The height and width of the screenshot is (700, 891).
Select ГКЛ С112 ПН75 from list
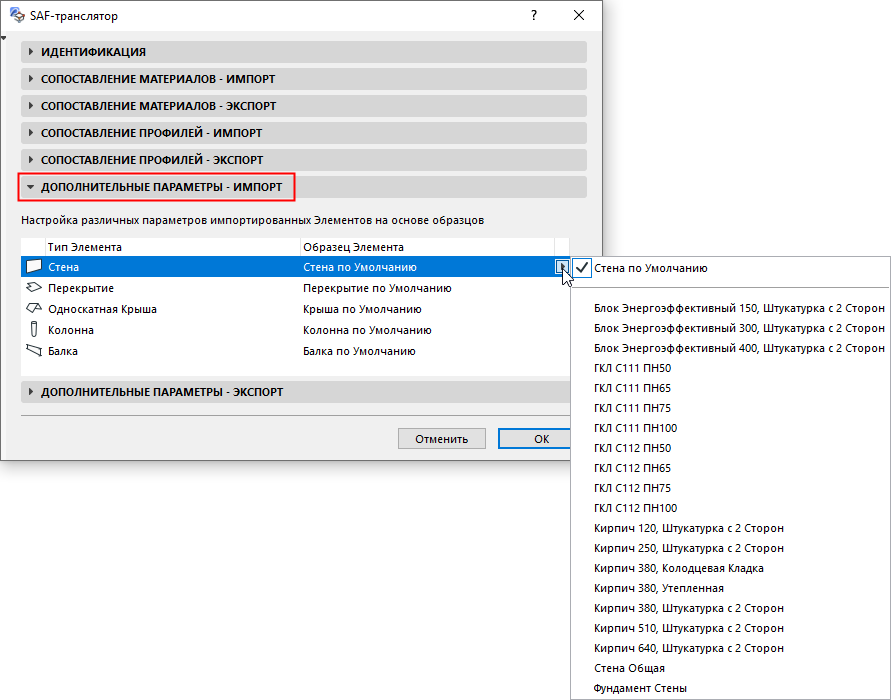[x=731, y=488]
